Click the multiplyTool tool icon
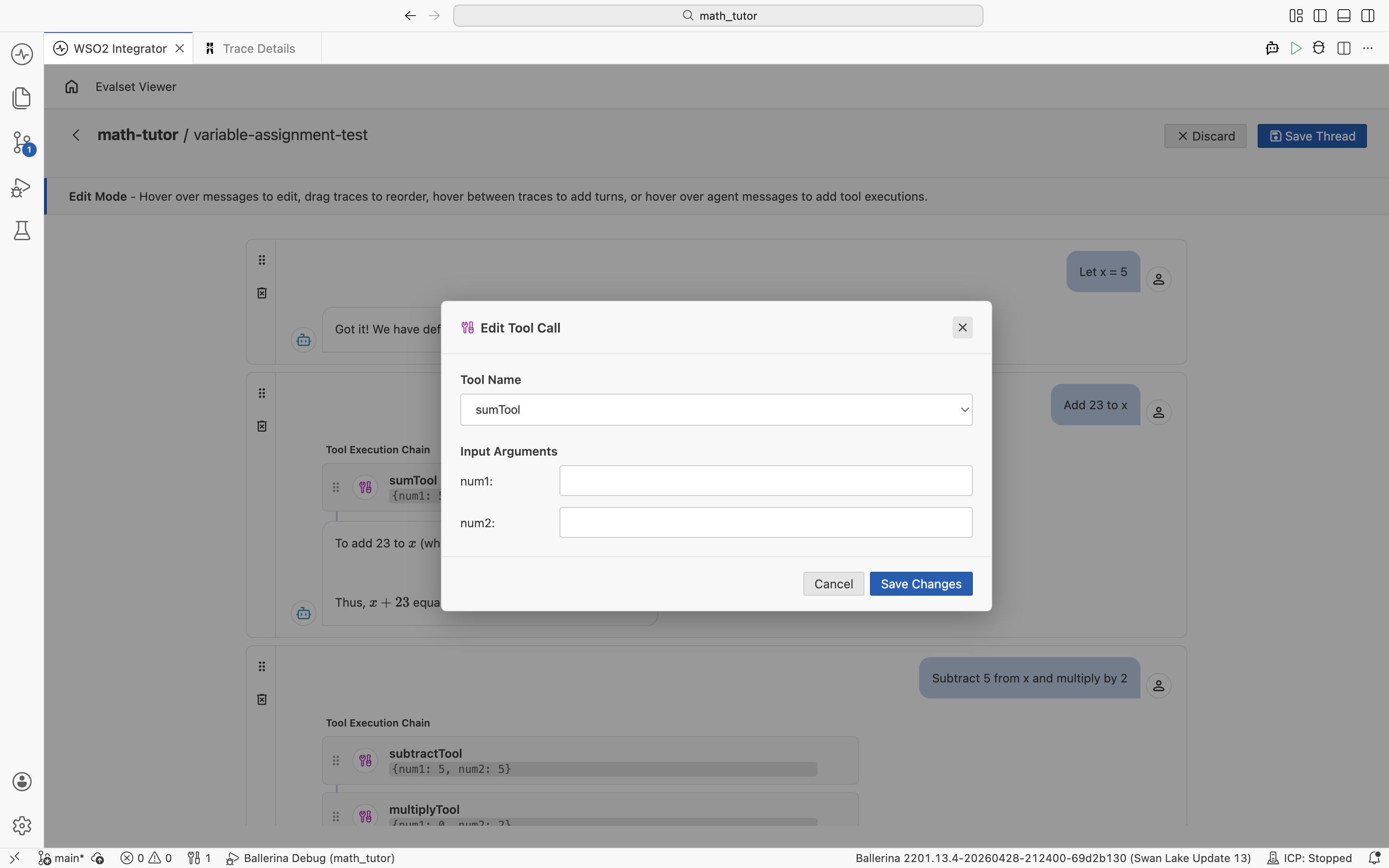 click(x=365, y=817)
